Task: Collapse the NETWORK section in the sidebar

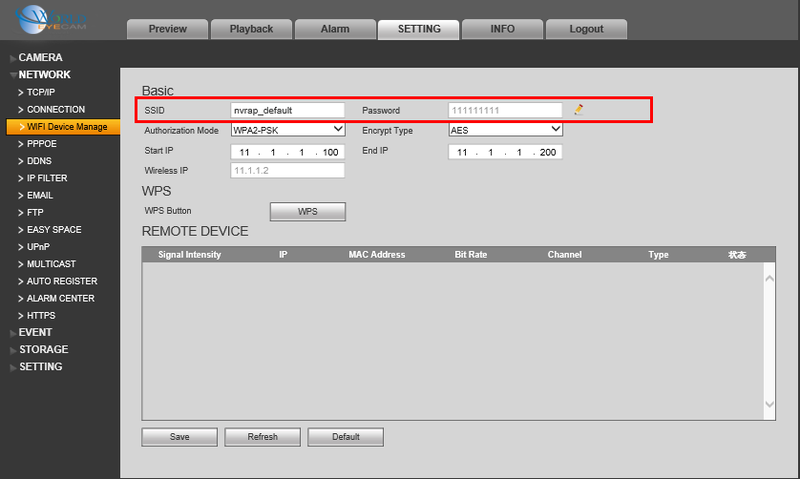Action: [44, 74]
